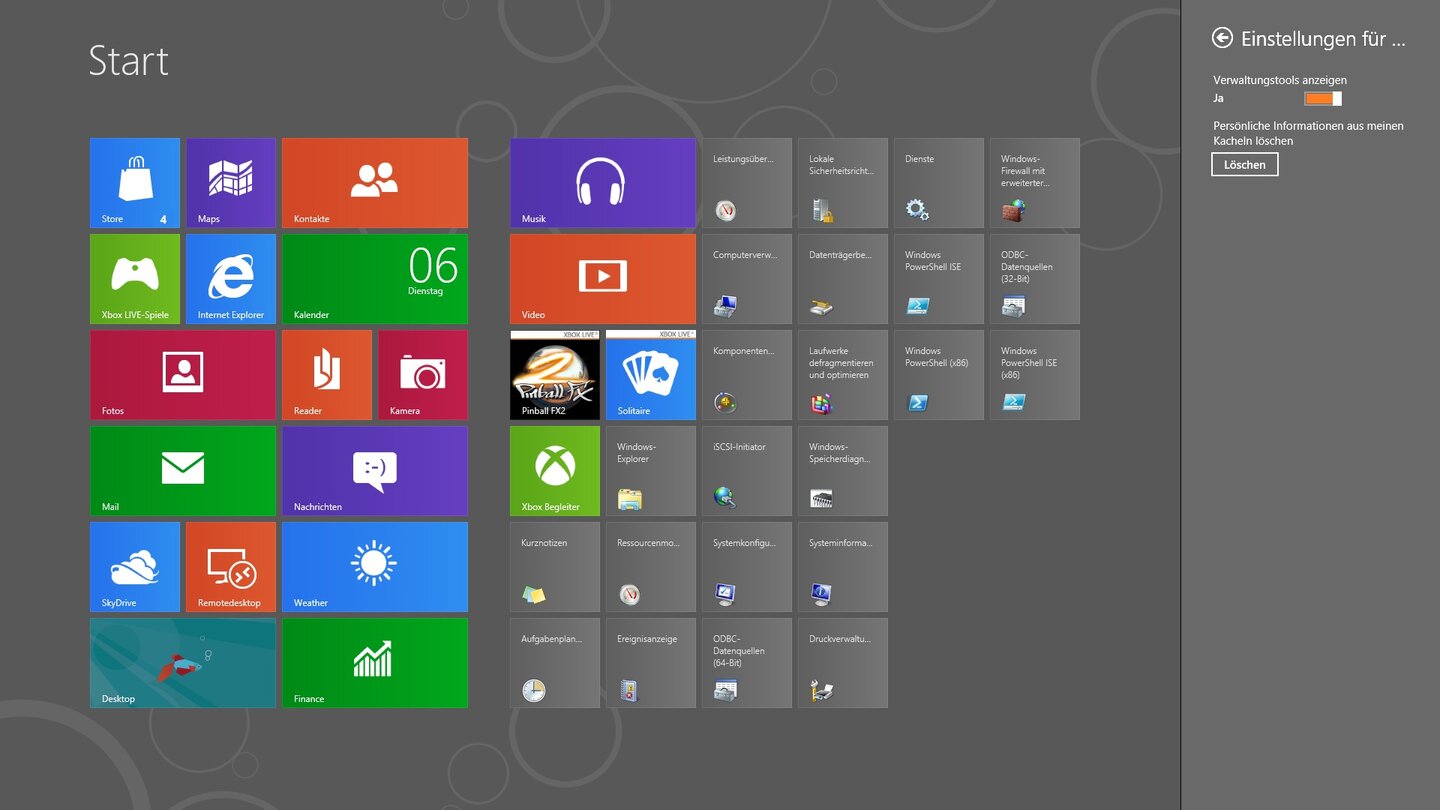The width and height of the screenshot is (1440, 810).
Task: Launch Internet Explorer tile
Action: 231,279
